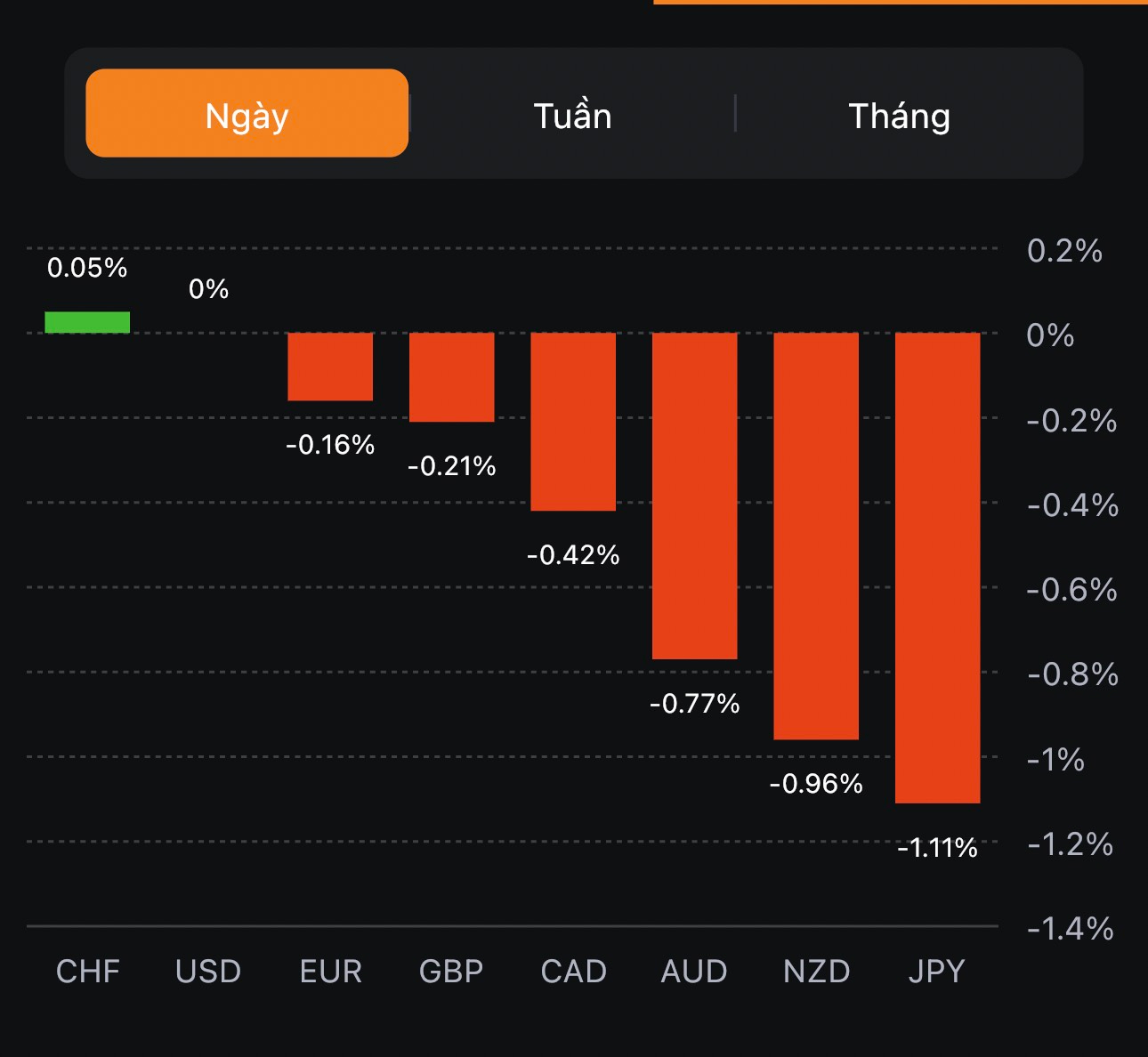Tap the 0.05% value label
Viewport: 1148px width, 1057px height.
pyautogui.click(x=87, y=268)
